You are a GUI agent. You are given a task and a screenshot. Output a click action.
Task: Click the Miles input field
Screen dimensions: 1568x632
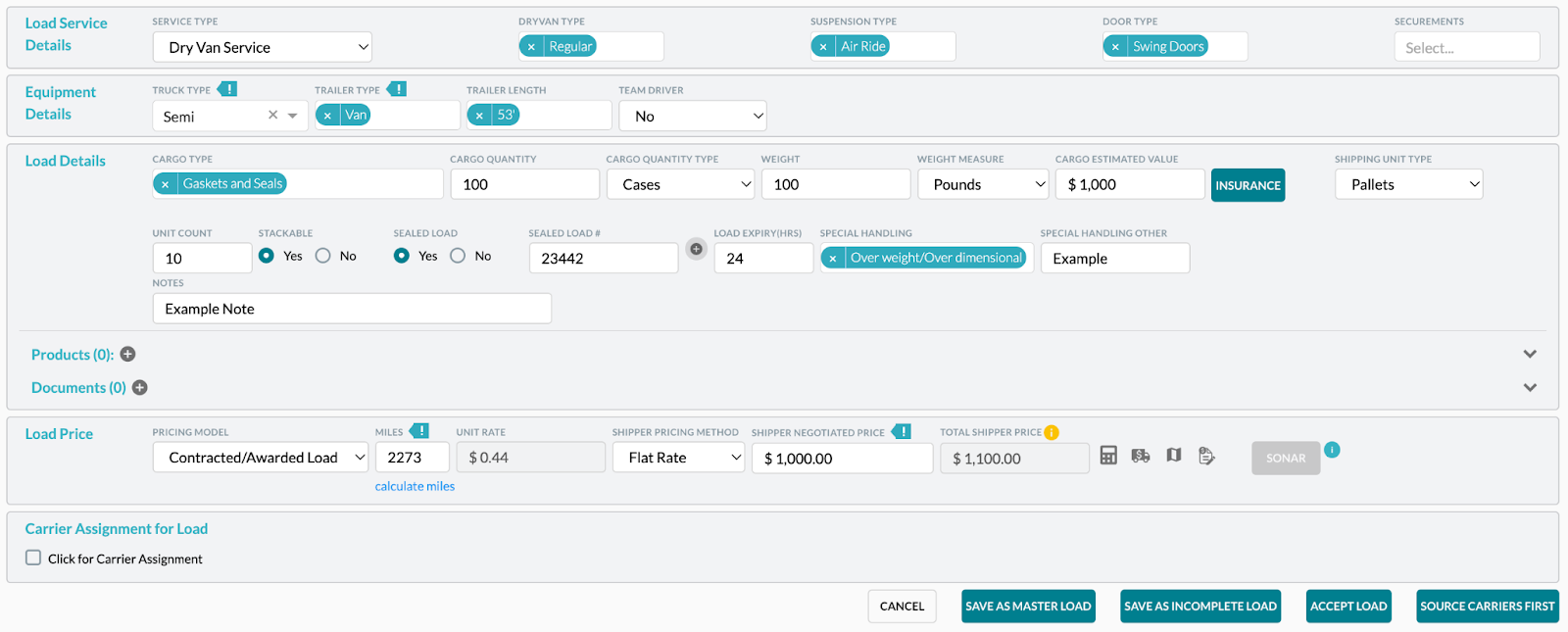pyautogui.click(x=413, y=458)
